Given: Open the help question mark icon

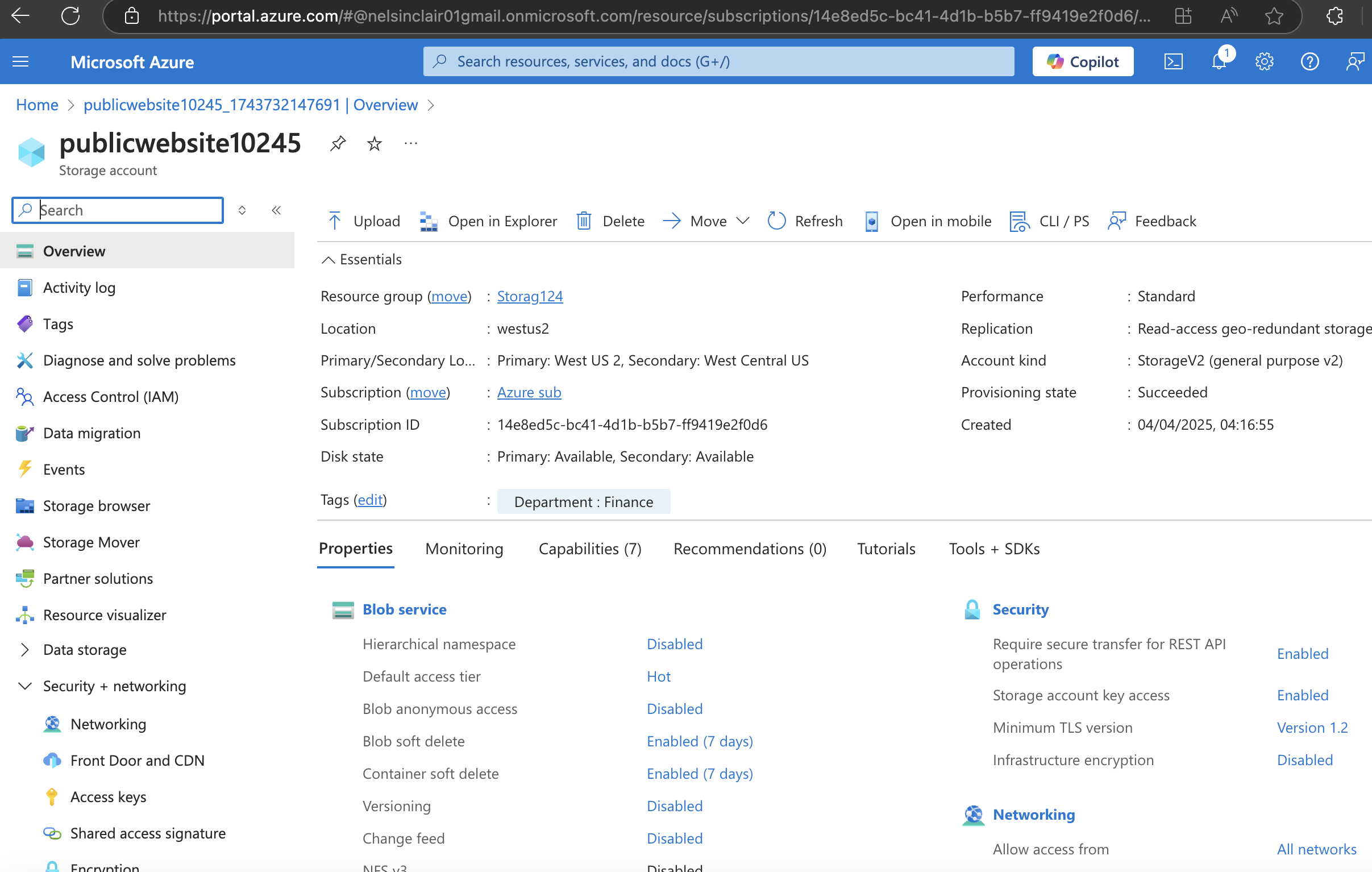Looking at the screenshot, I should point(1310,61).
